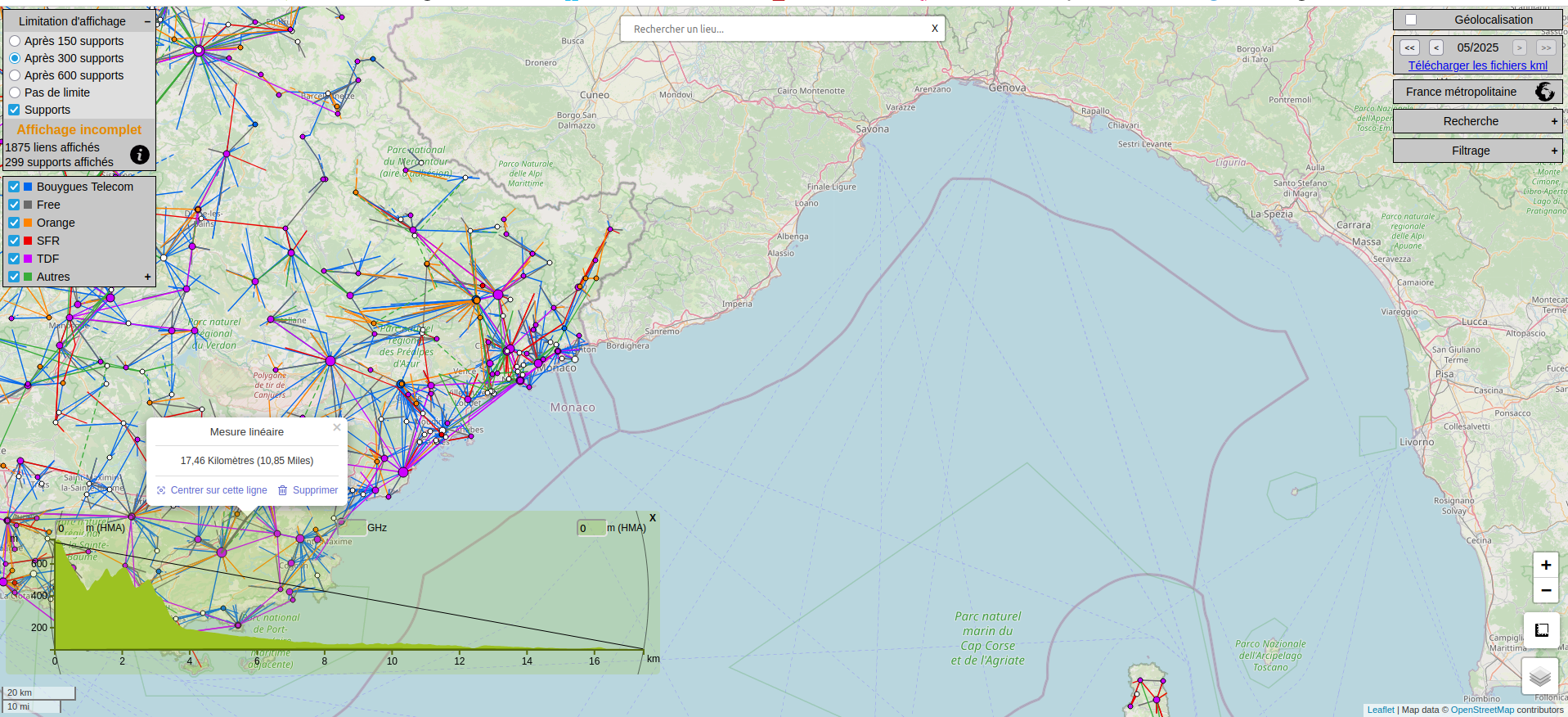Zoom in the map with plus button
This screenshot has width=1568, height=717.
pyautogui.click(x=1546, y=565)
